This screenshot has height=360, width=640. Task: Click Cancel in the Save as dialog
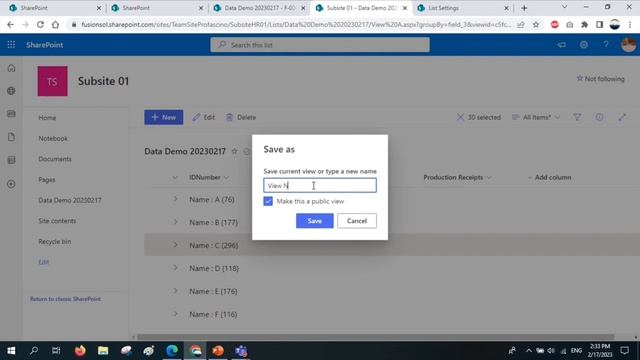coord(357,221)
